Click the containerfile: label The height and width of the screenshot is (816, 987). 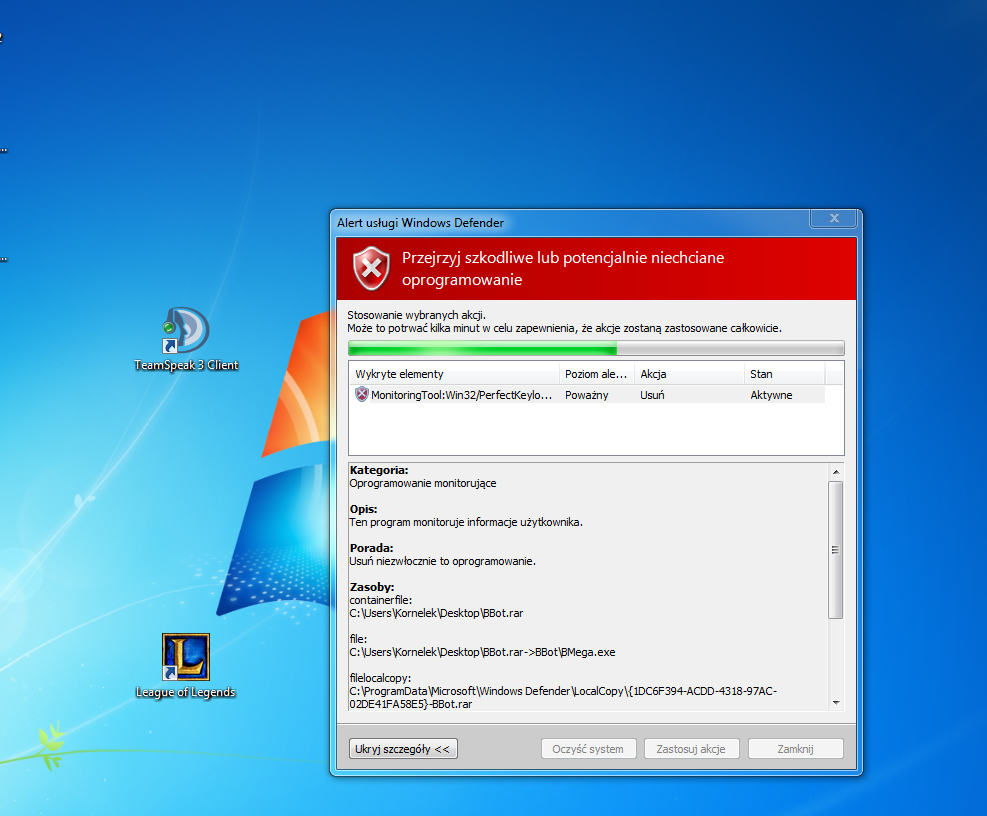point(381,600)
